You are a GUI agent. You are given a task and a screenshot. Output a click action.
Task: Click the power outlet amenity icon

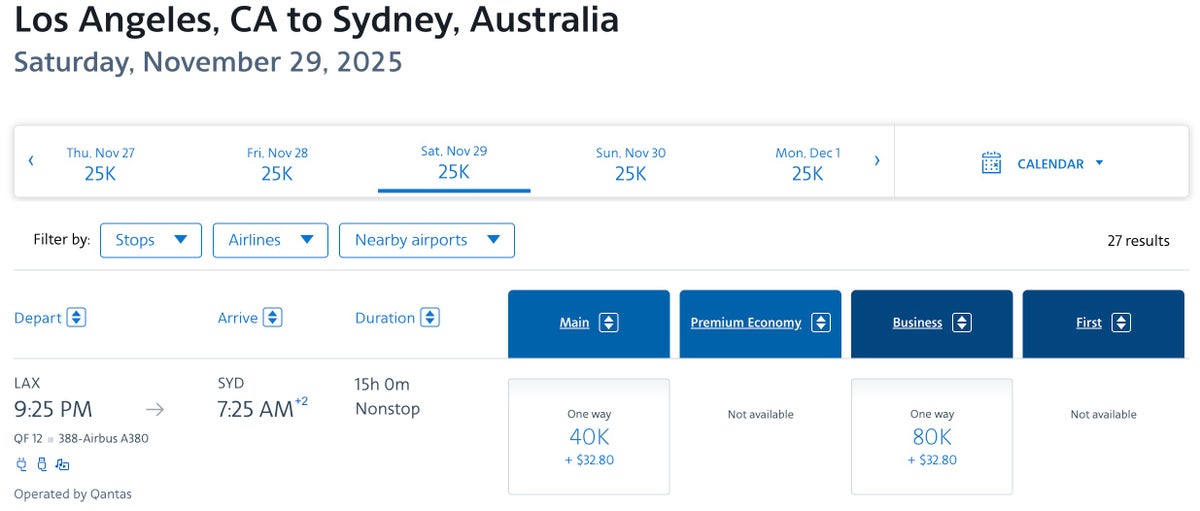pyautogui.click(x=21, y=464)
